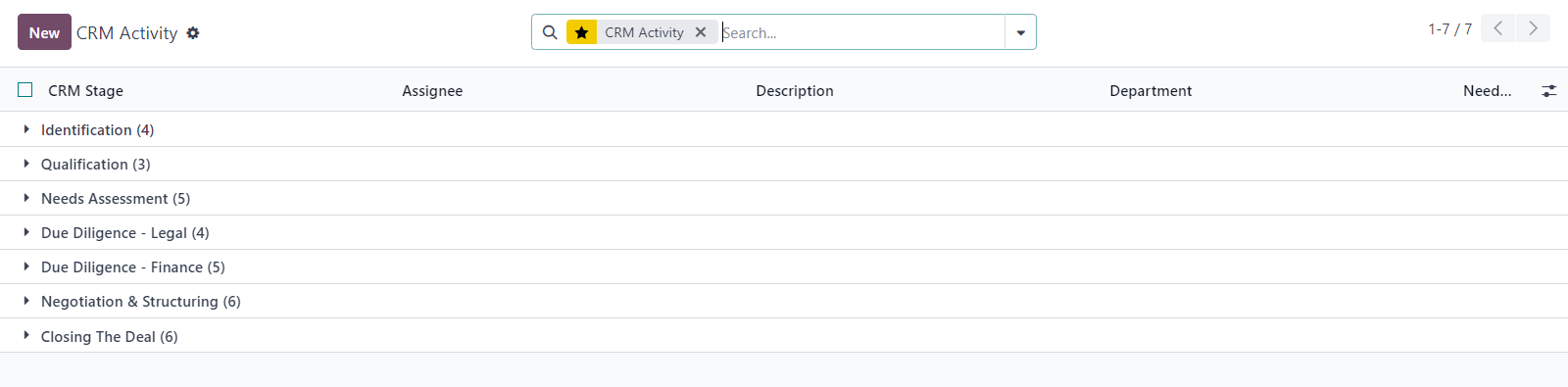Go to the previous page arrow
The image size is (1568, 387).
point(1497,28)
